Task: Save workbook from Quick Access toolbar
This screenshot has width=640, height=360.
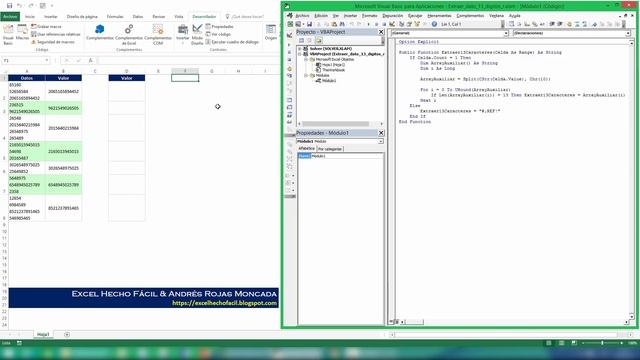Action: [9, 6]
